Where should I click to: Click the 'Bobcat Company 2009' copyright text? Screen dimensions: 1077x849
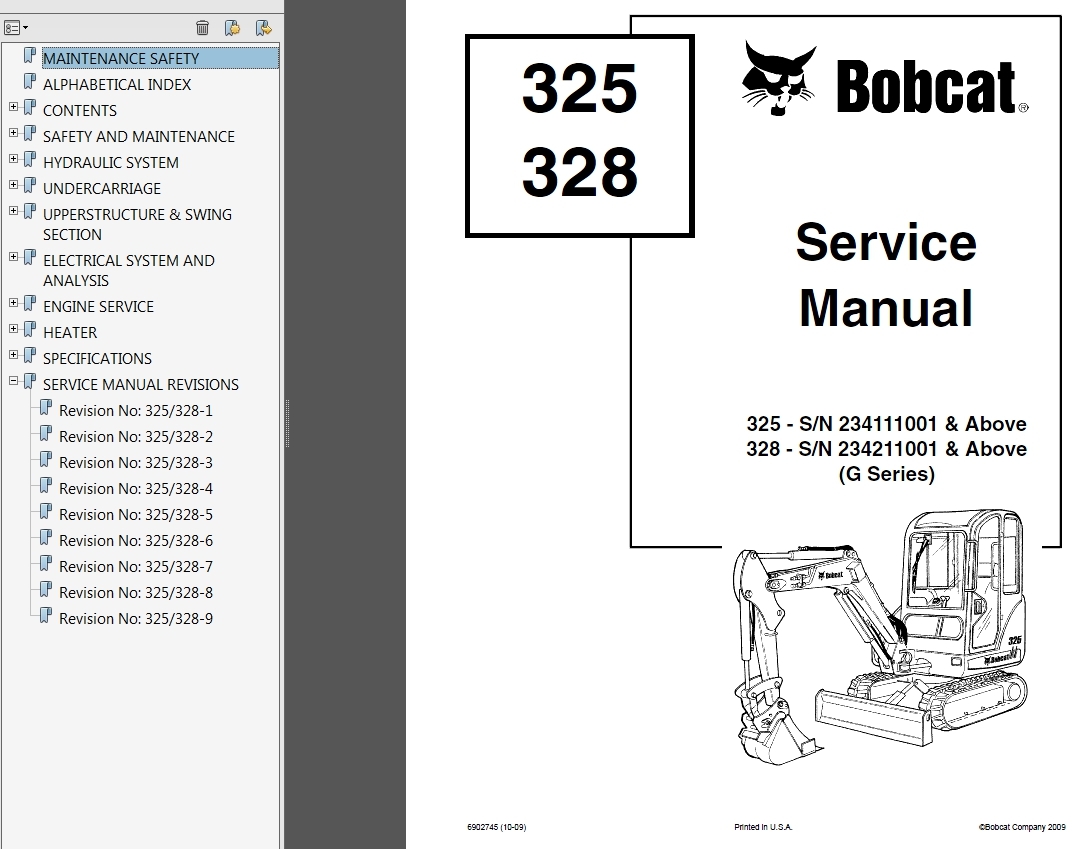[x=1022, y=828]
